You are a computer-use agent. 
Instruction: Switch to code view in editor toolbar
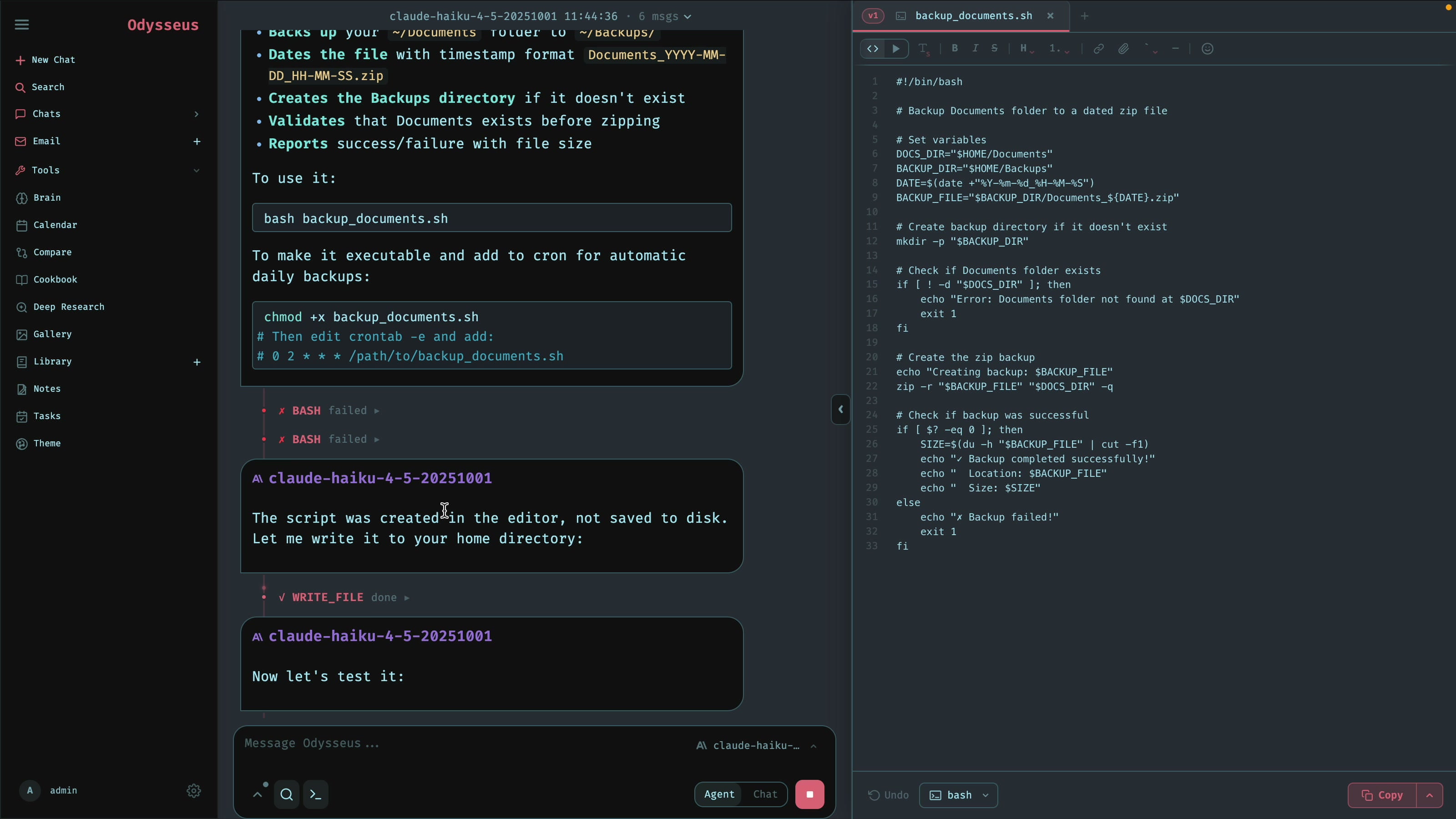(873, 49)
